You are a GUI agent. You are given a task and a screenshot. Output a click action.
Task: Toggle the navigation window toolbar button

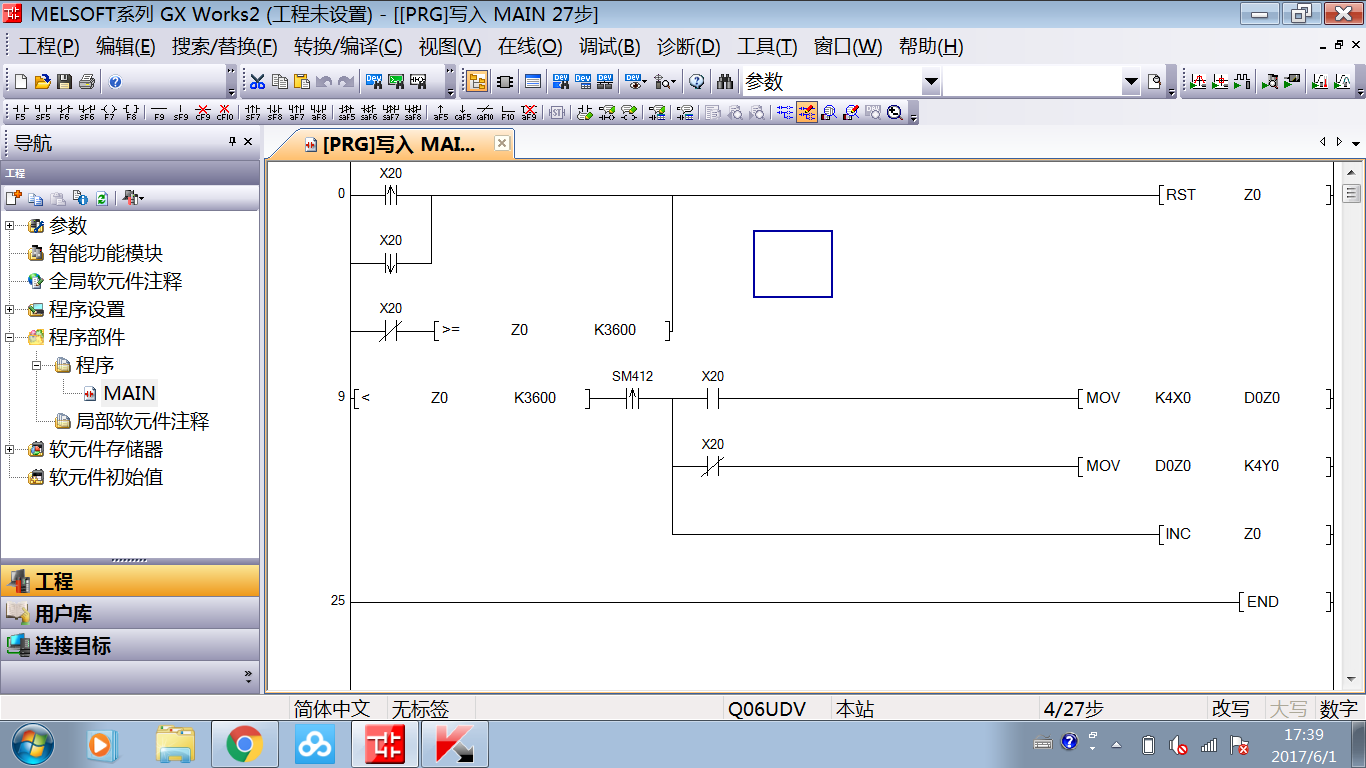tap(477, 82)
